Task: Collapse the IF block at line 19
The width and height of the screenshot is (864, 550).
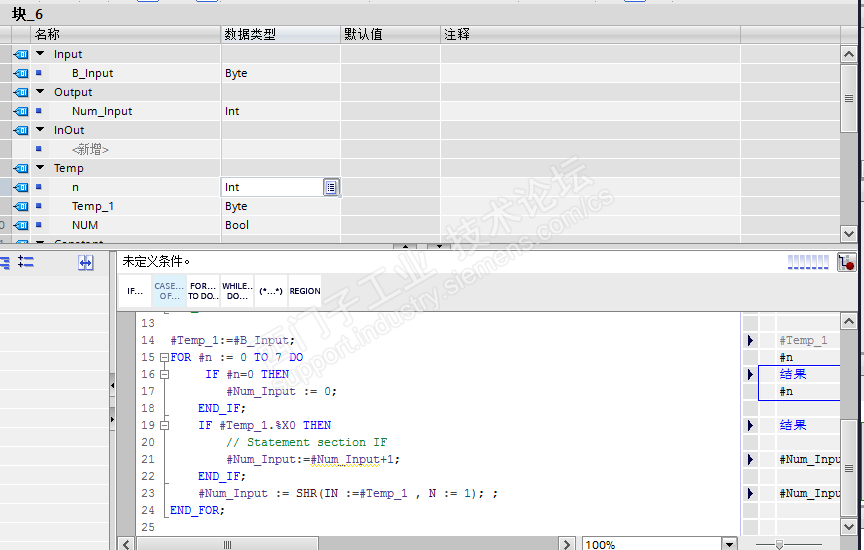Action: click(164, 425)
